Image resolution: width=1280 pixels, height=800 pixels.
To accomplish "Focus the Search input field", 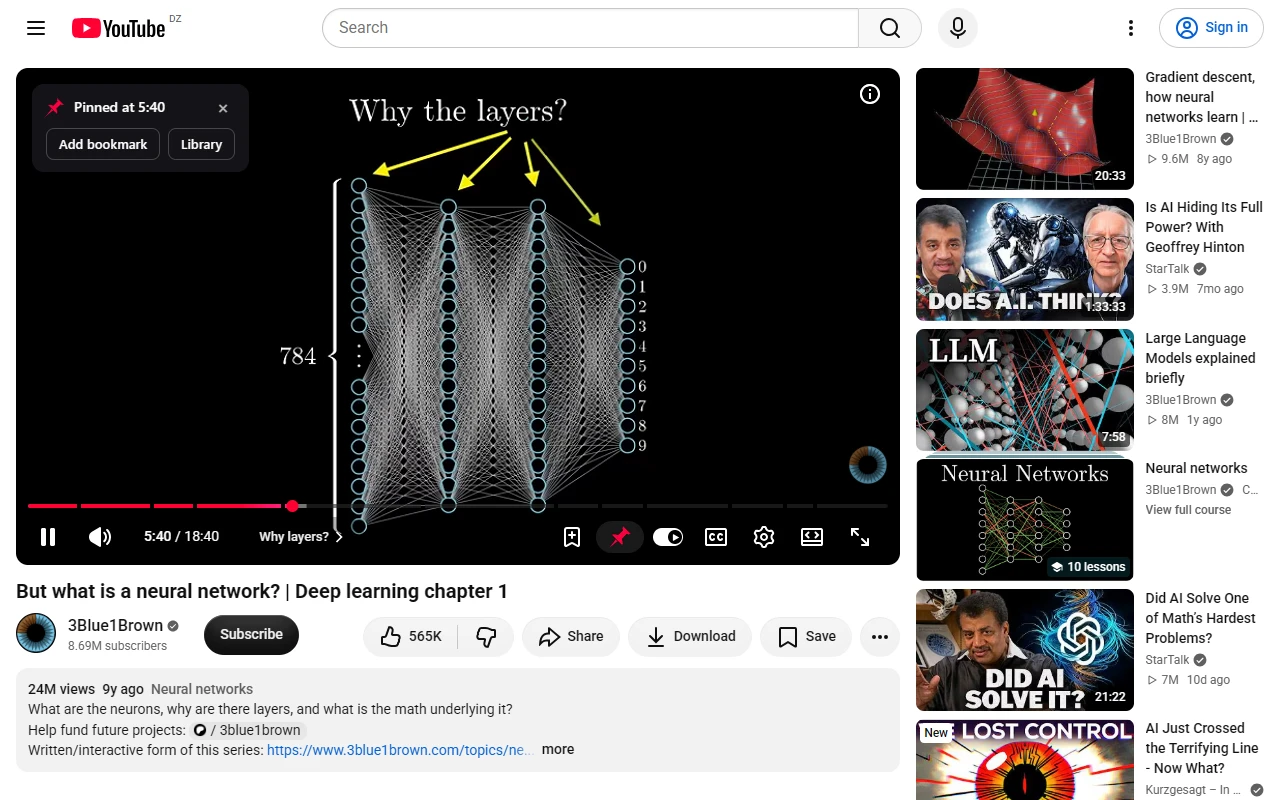I will [x=590, y=28].
